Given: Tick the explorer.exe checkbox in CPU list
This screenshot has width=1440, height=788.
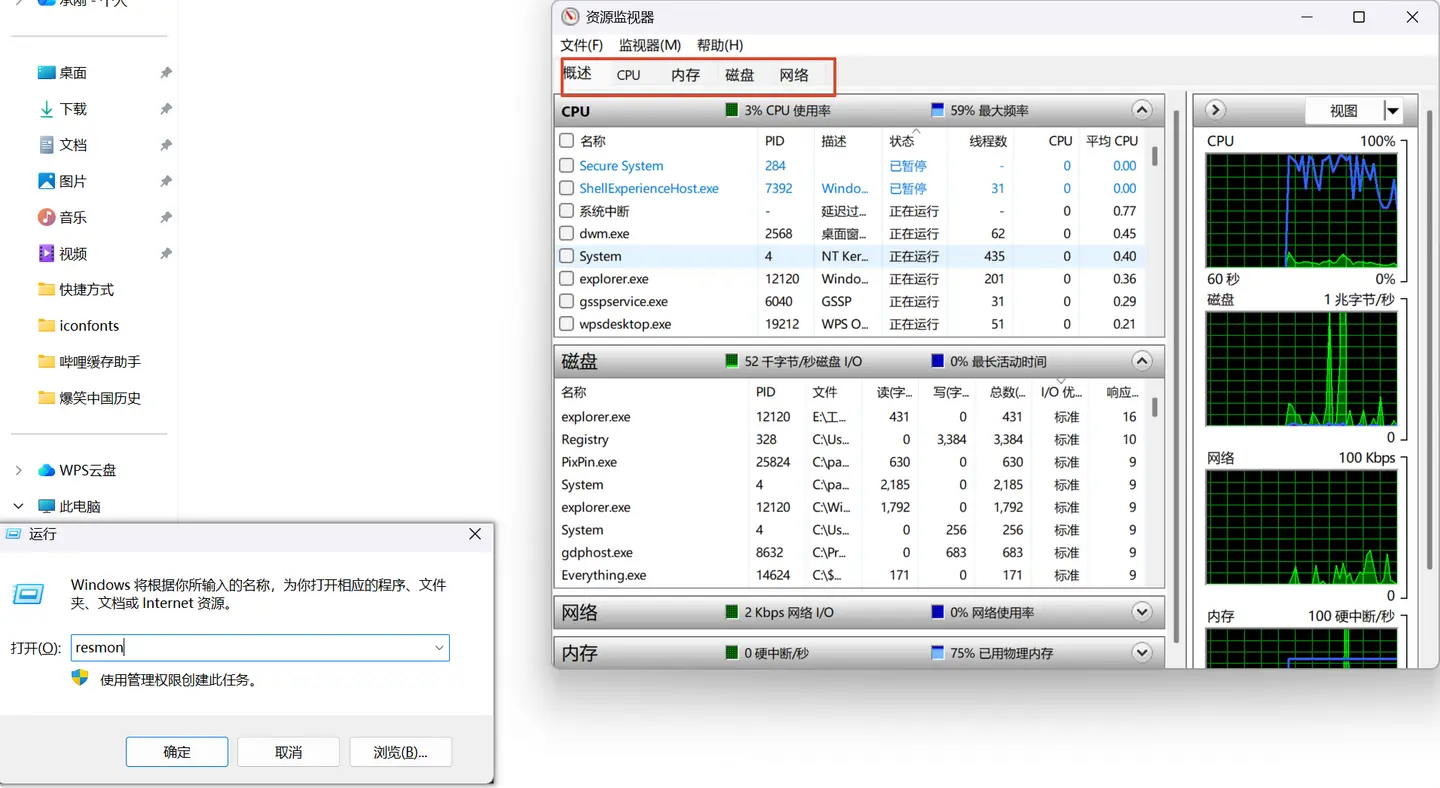Looking at the screenshot, I should point(566,279).
